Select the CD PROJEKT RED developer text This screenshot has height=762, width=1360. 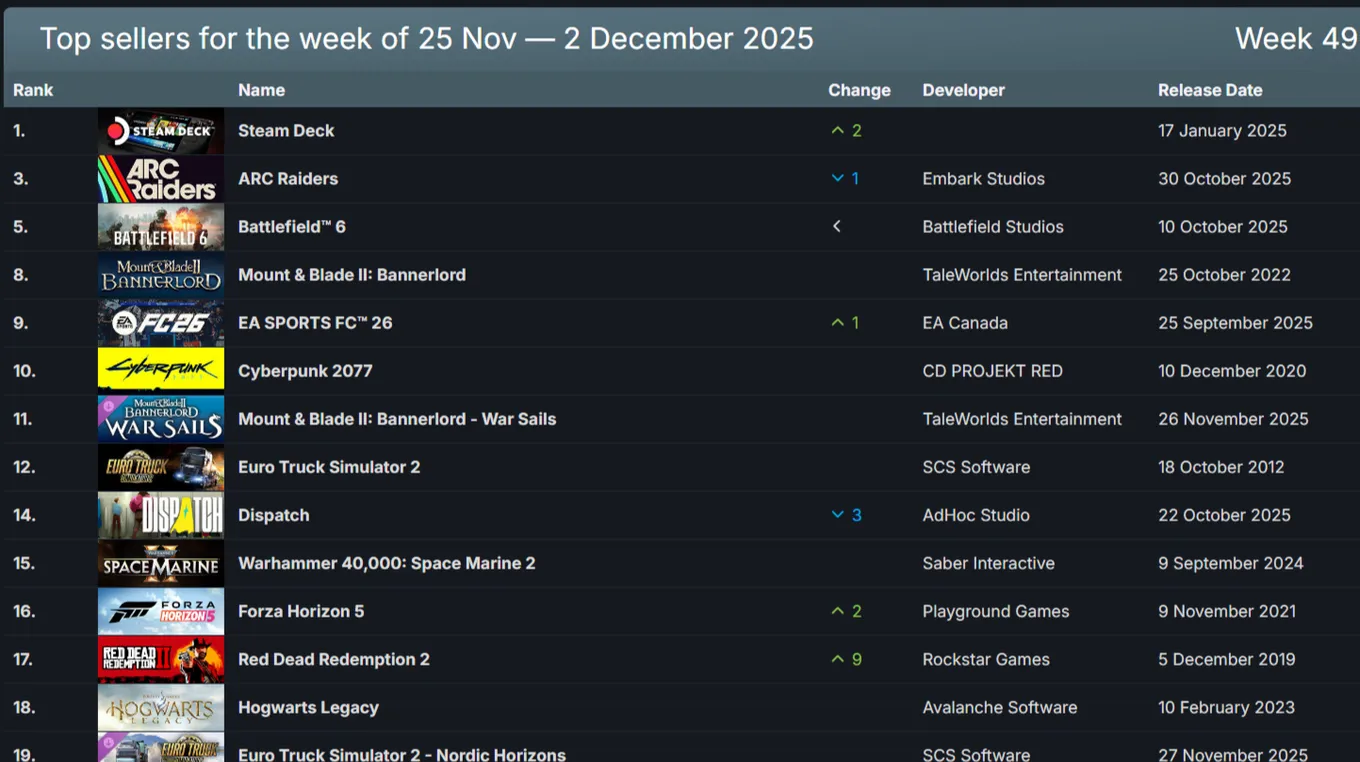click(x=992, y=371)
